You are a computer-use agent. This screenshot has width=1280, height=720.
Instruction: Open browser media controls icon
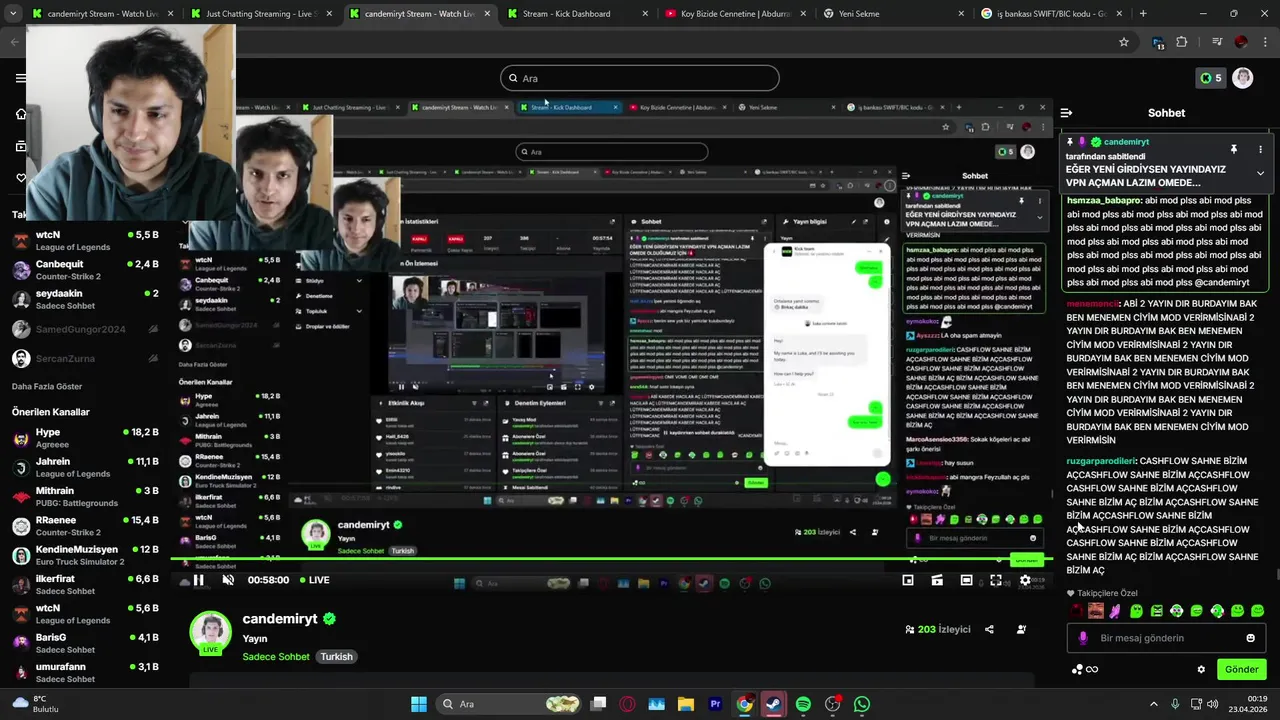[x=1217, y=42]
